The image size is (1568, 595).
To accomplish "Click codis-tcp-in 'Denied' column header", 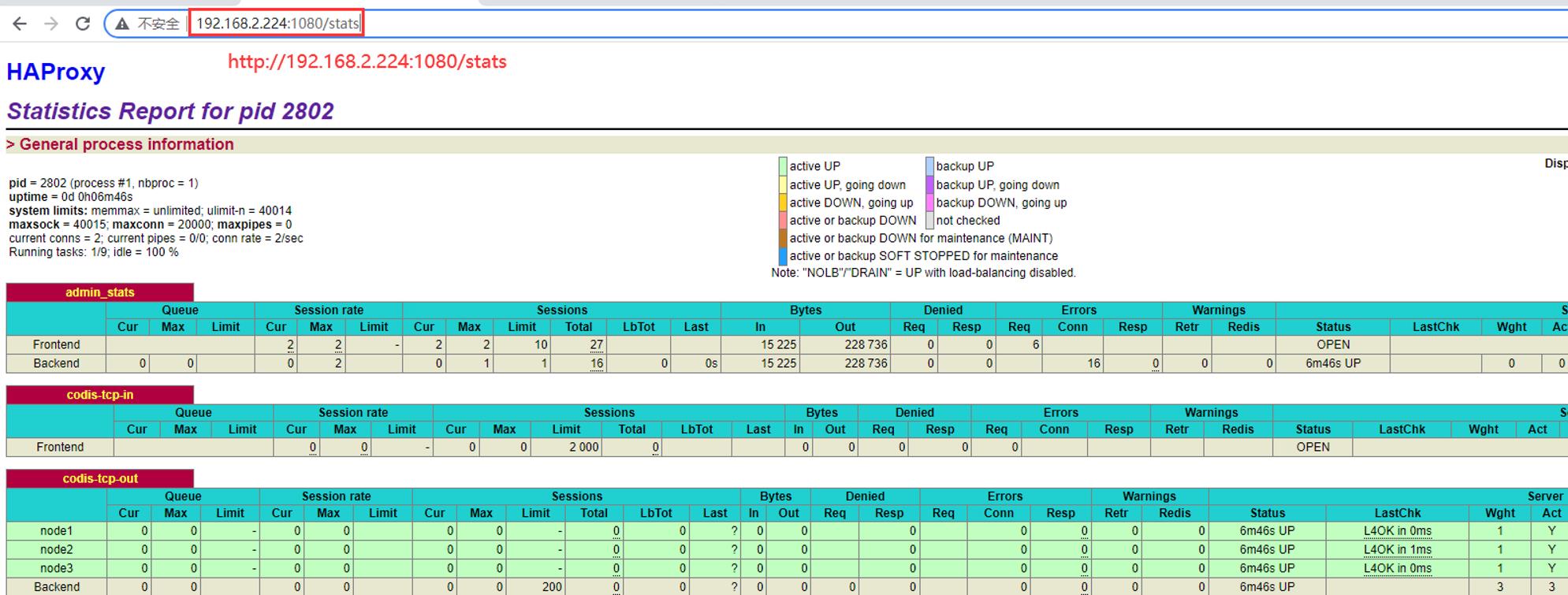I will click(914, 413).
